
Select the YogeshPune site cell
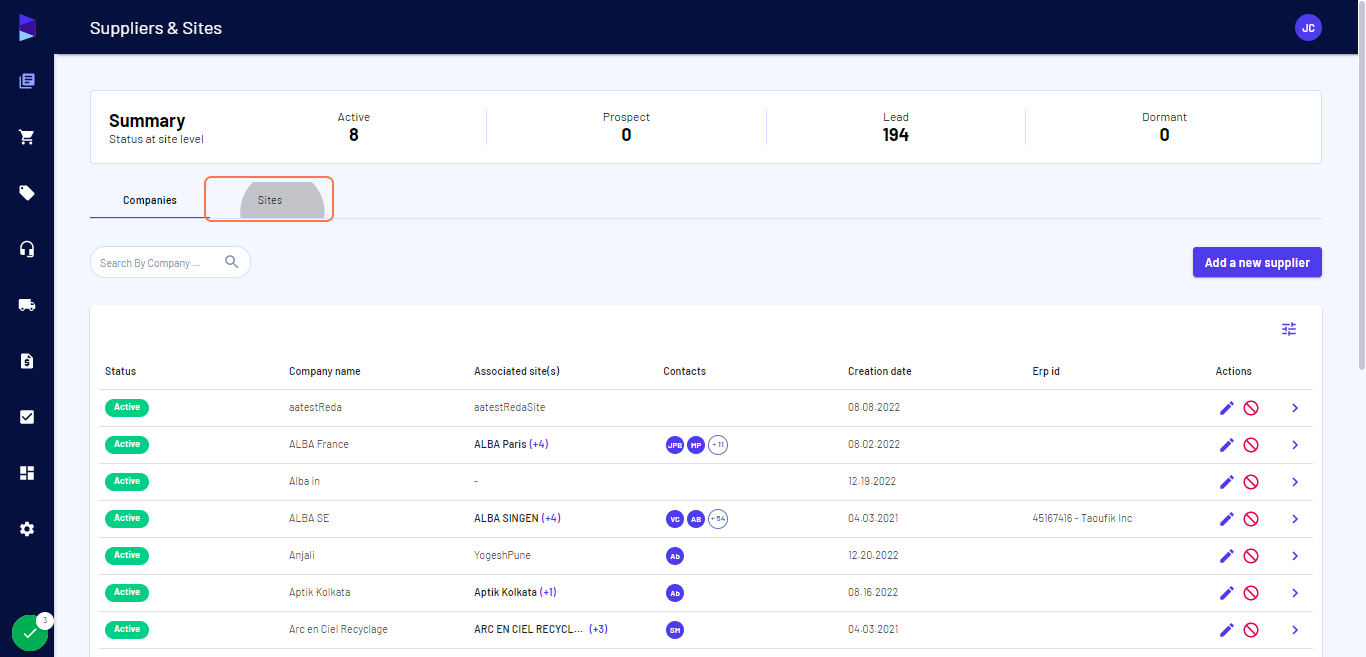(502, 555)
